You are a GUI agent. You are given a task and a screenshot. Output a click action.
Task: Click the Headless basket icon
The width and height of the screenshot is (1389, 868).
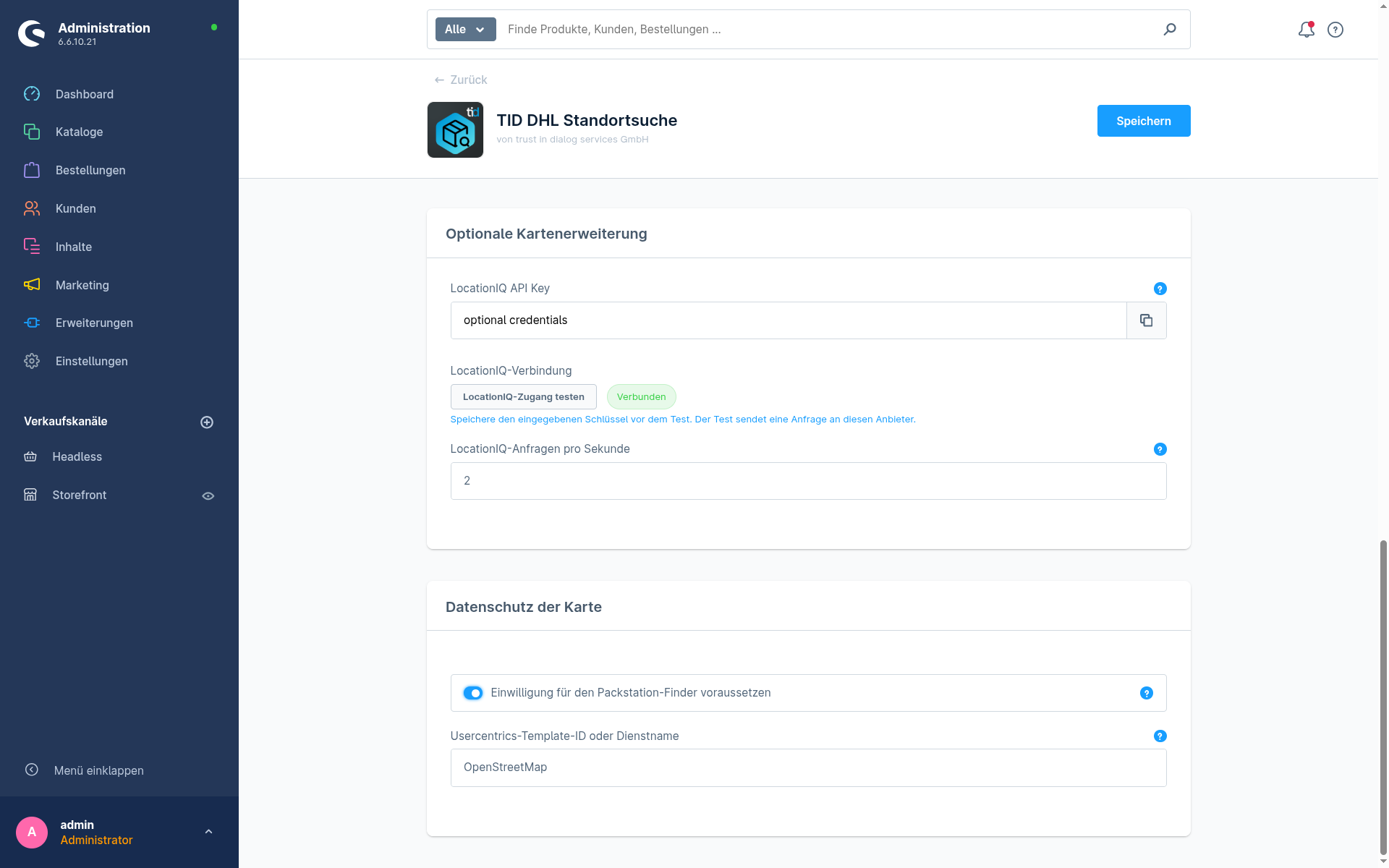30,456
